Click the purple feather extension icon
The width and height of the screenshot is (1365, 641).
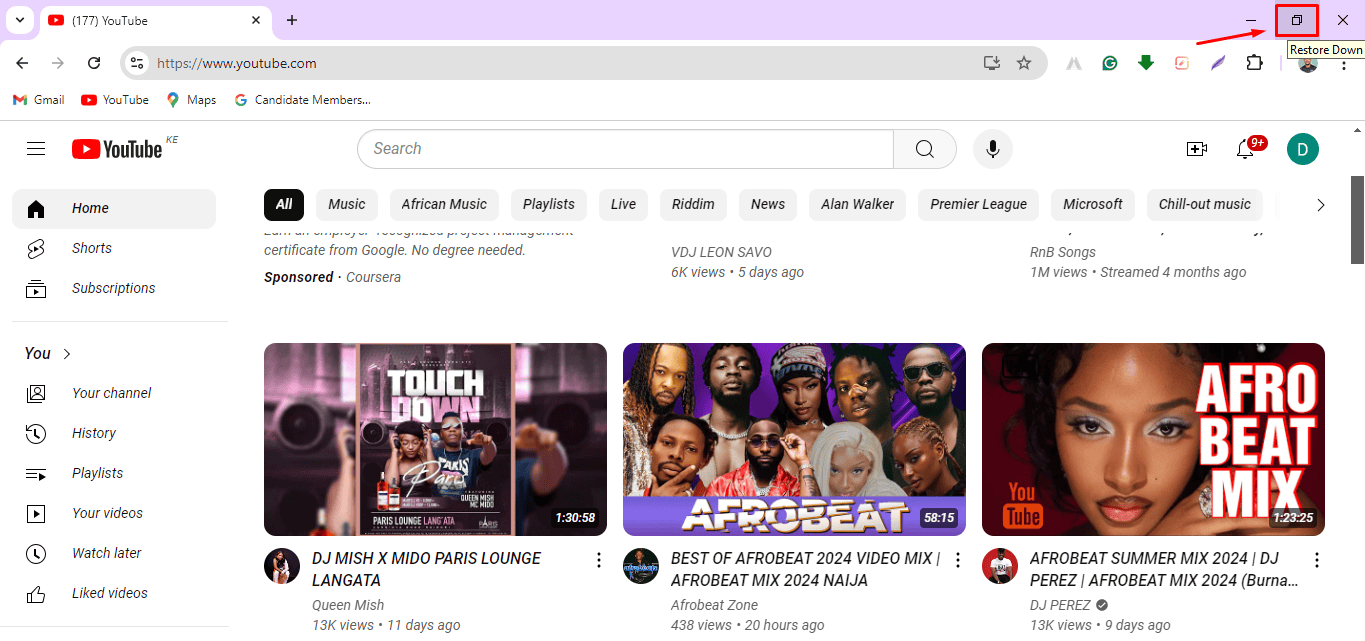click(x=1218, y=63)
